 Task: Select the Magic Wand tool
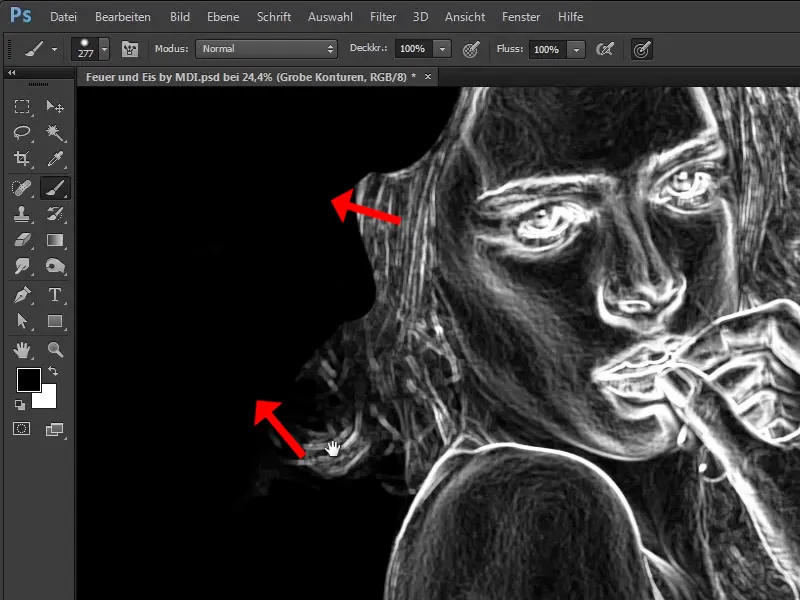click(x=55, y=133)
